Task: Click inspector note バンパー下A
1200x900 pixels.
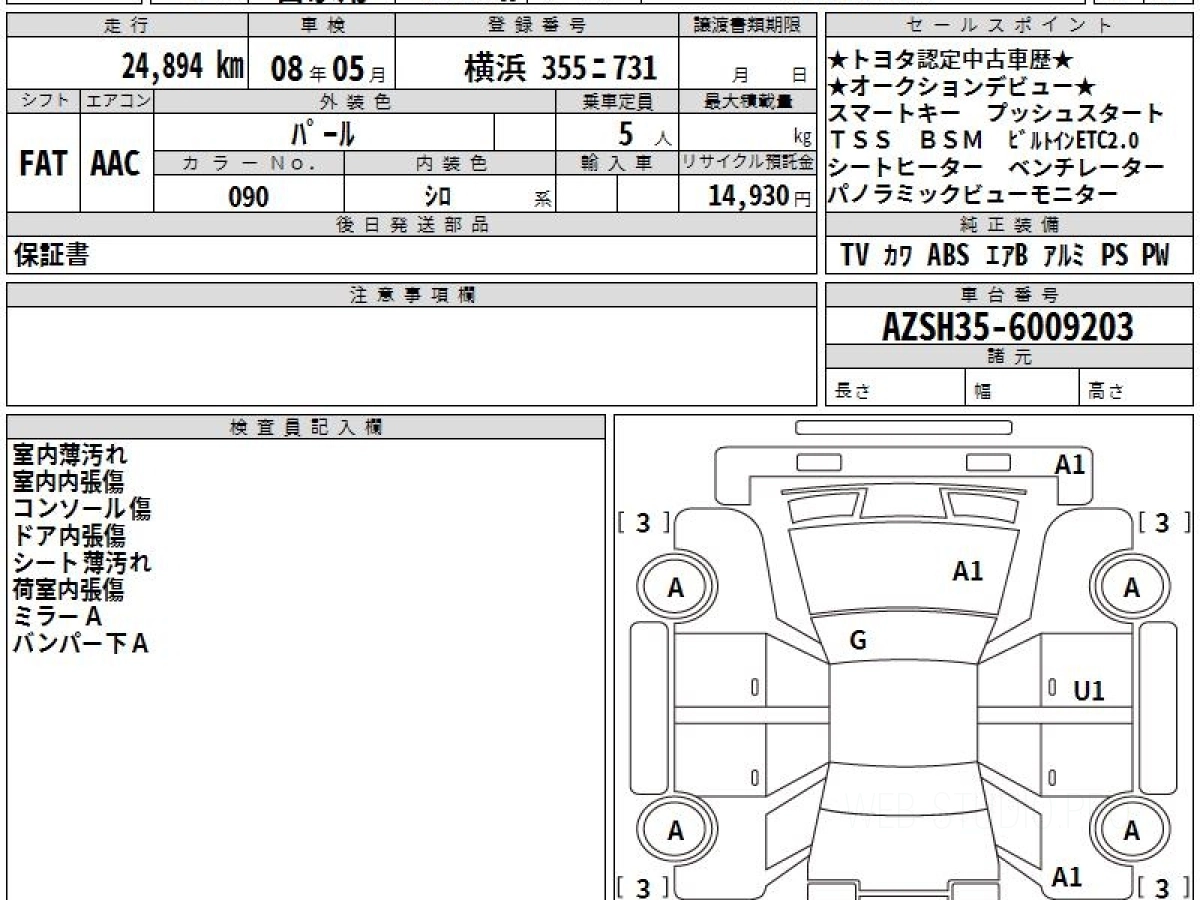Action: click(x=80, y=644)
